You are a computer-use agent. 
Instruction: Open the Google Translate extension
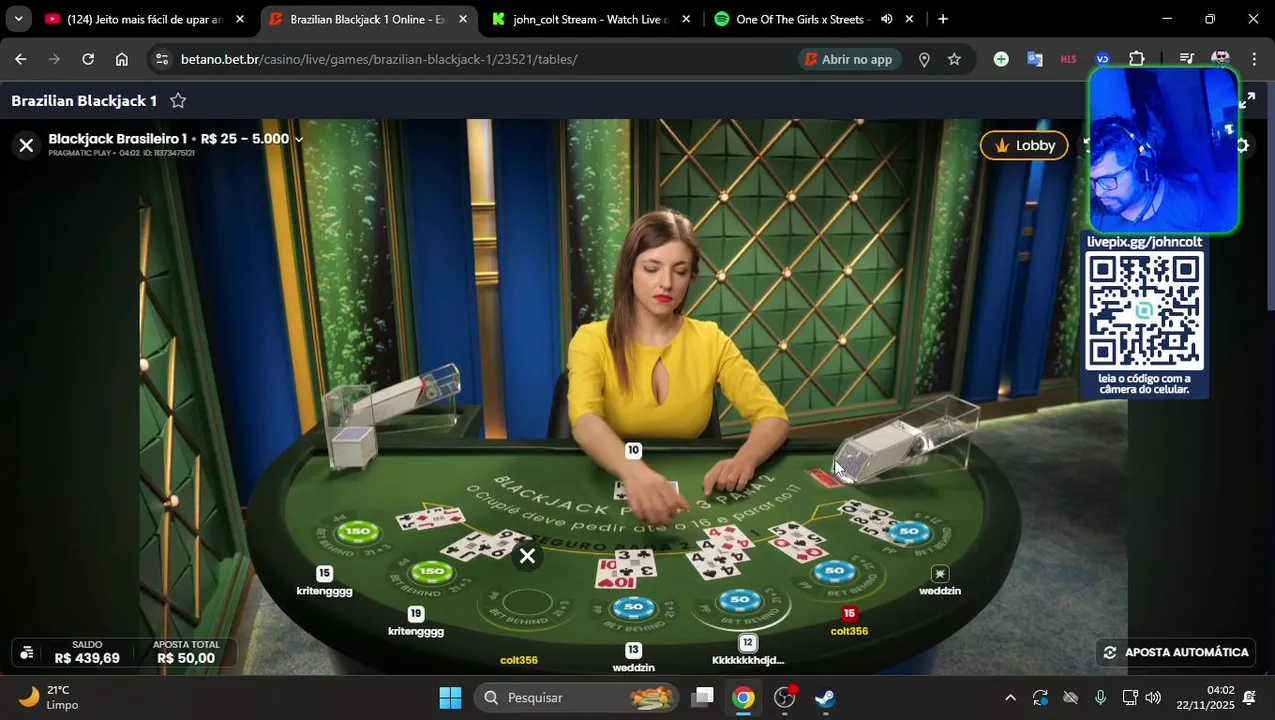(x=1035, y=59)
